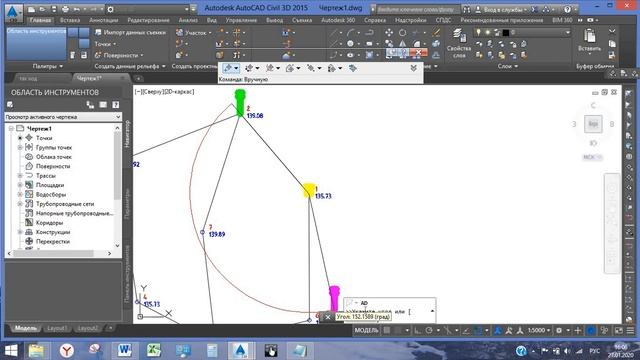This screenshot has width=640, height=360.
Task: Click the Участок ribbon button
Action: [193, 32]
